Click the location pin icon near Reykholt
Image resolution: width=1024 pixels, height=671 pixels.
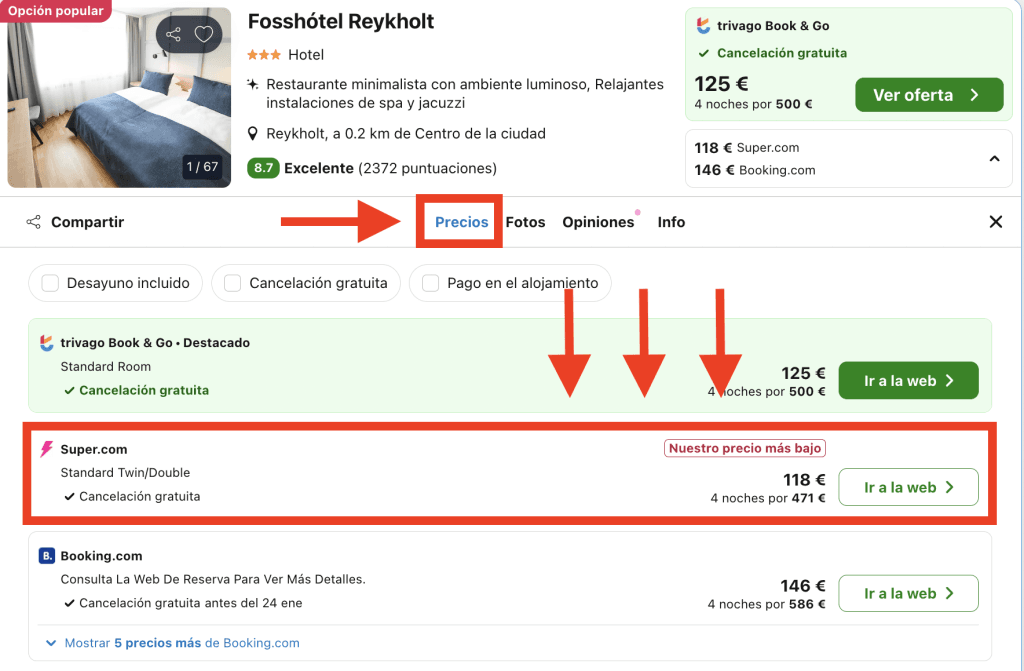point(254,134)
